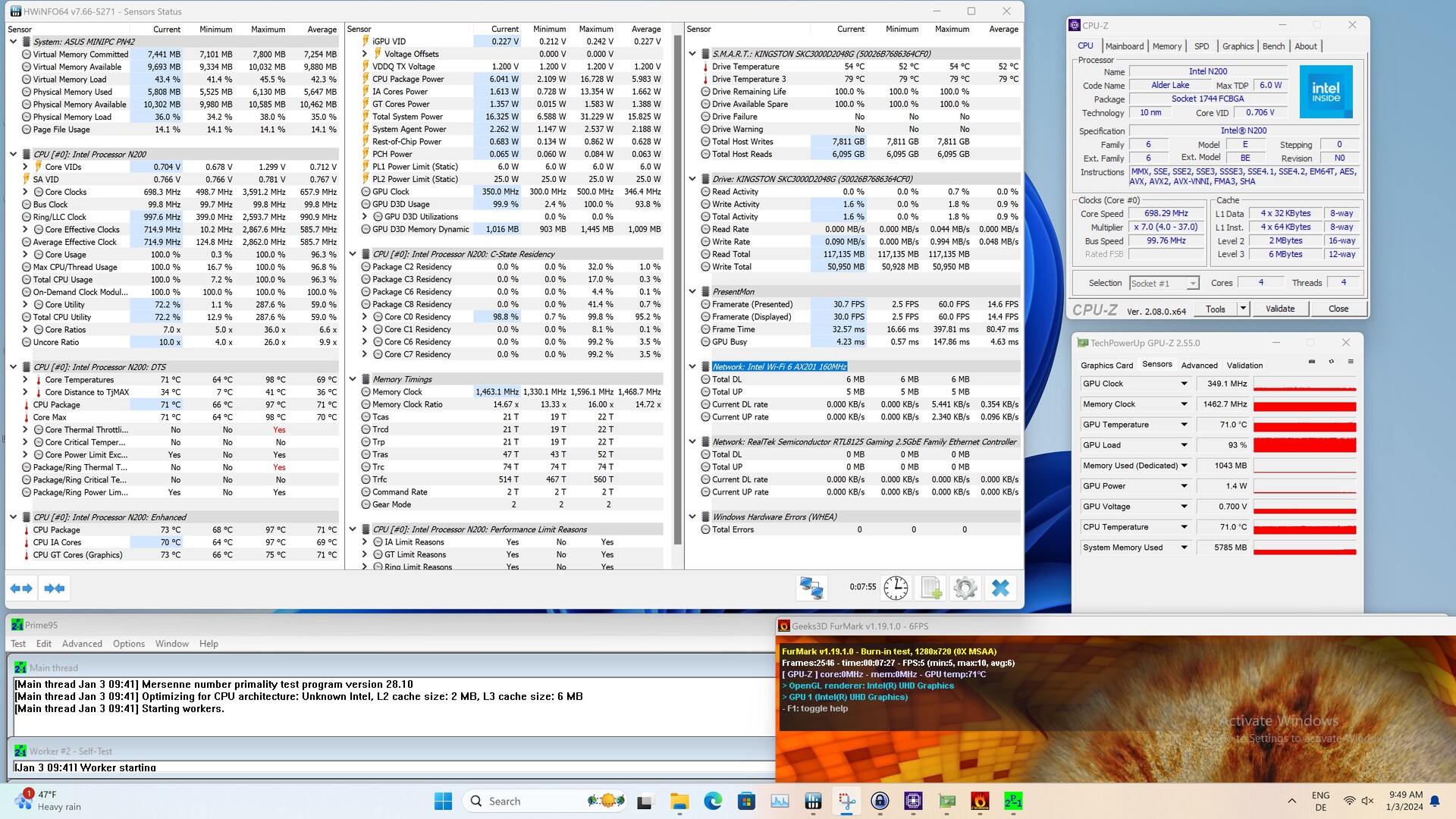The image size is (1456, 819).
Task: Open the Prime95 Advanced menu
Action: [x=82, y=644]
